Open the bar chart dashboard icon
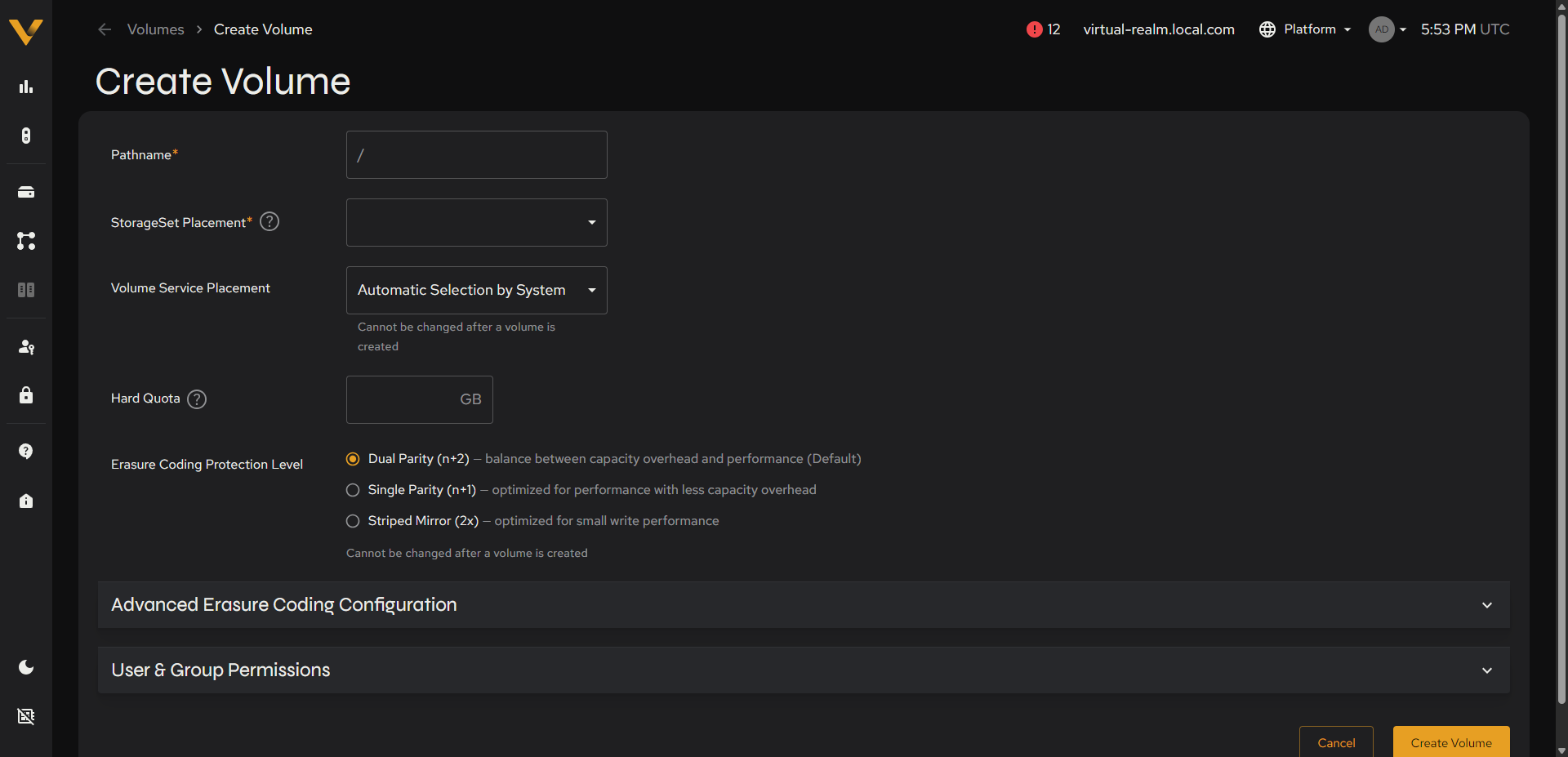Image resolution: width=1568 pixels, height=757 pixels. coord(26,87)
